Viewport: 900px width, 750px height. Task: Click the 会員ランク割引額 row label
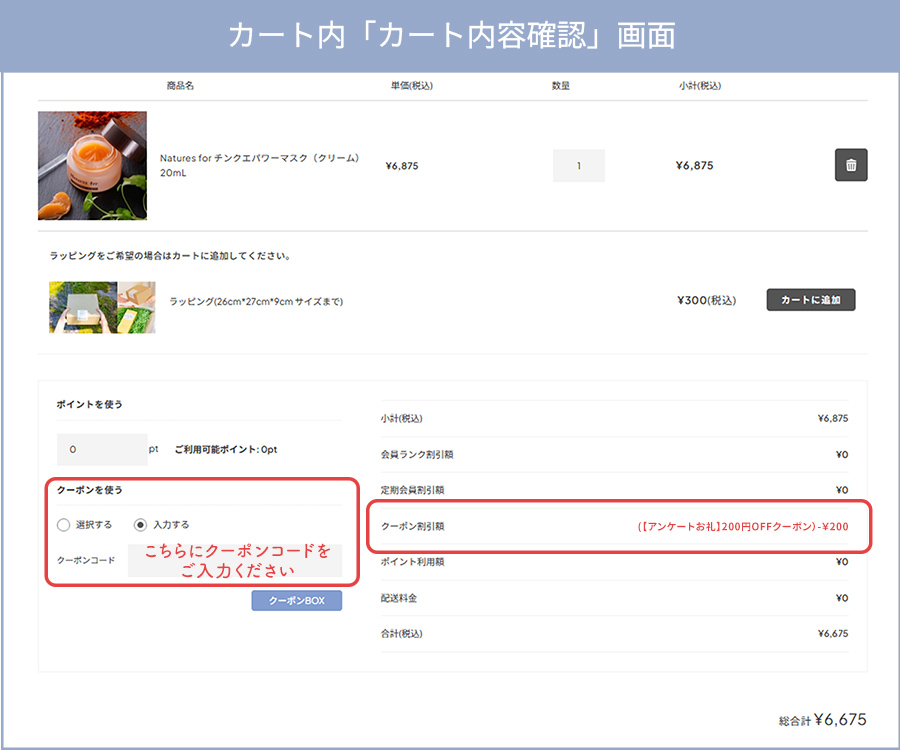[417, 454]
